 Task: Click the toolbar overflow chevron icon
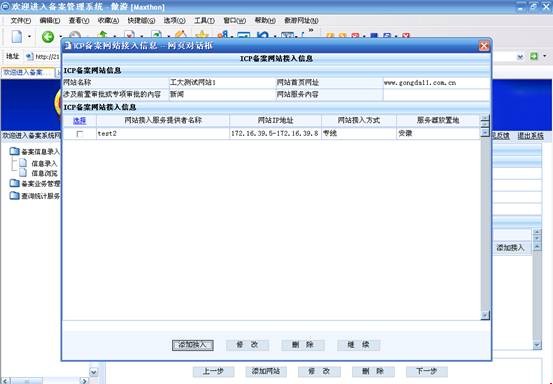(311, 31)
